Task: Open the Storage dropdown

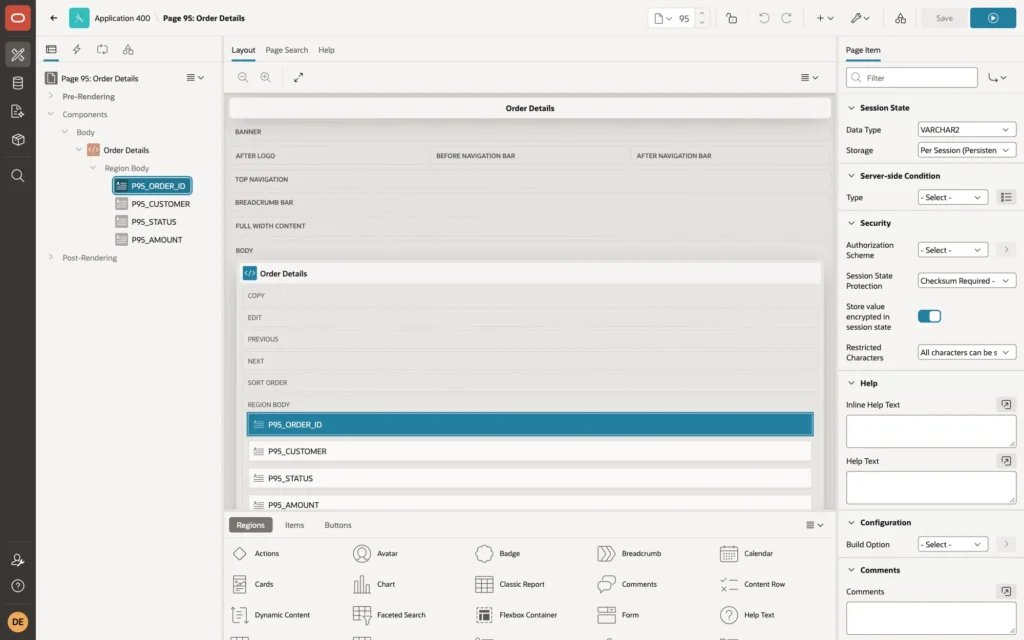Action: pos(967,150)
